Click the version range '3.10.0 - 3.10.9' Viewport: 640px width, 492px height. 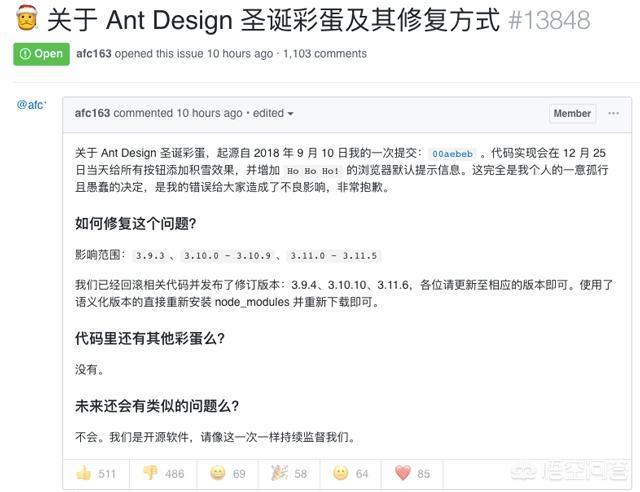pos(227,256)
